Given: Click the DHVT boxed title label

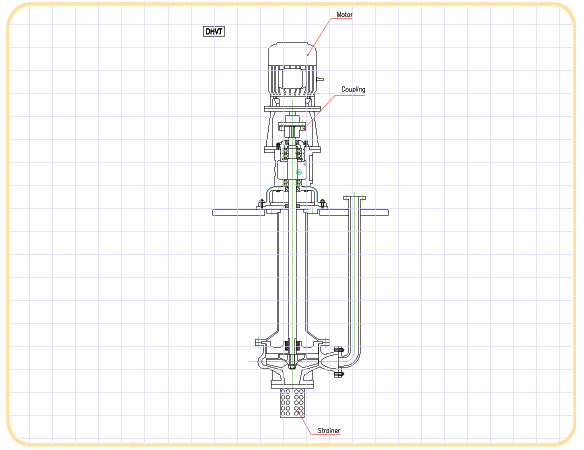Looking at the screenshot, I should pos(214,32).
